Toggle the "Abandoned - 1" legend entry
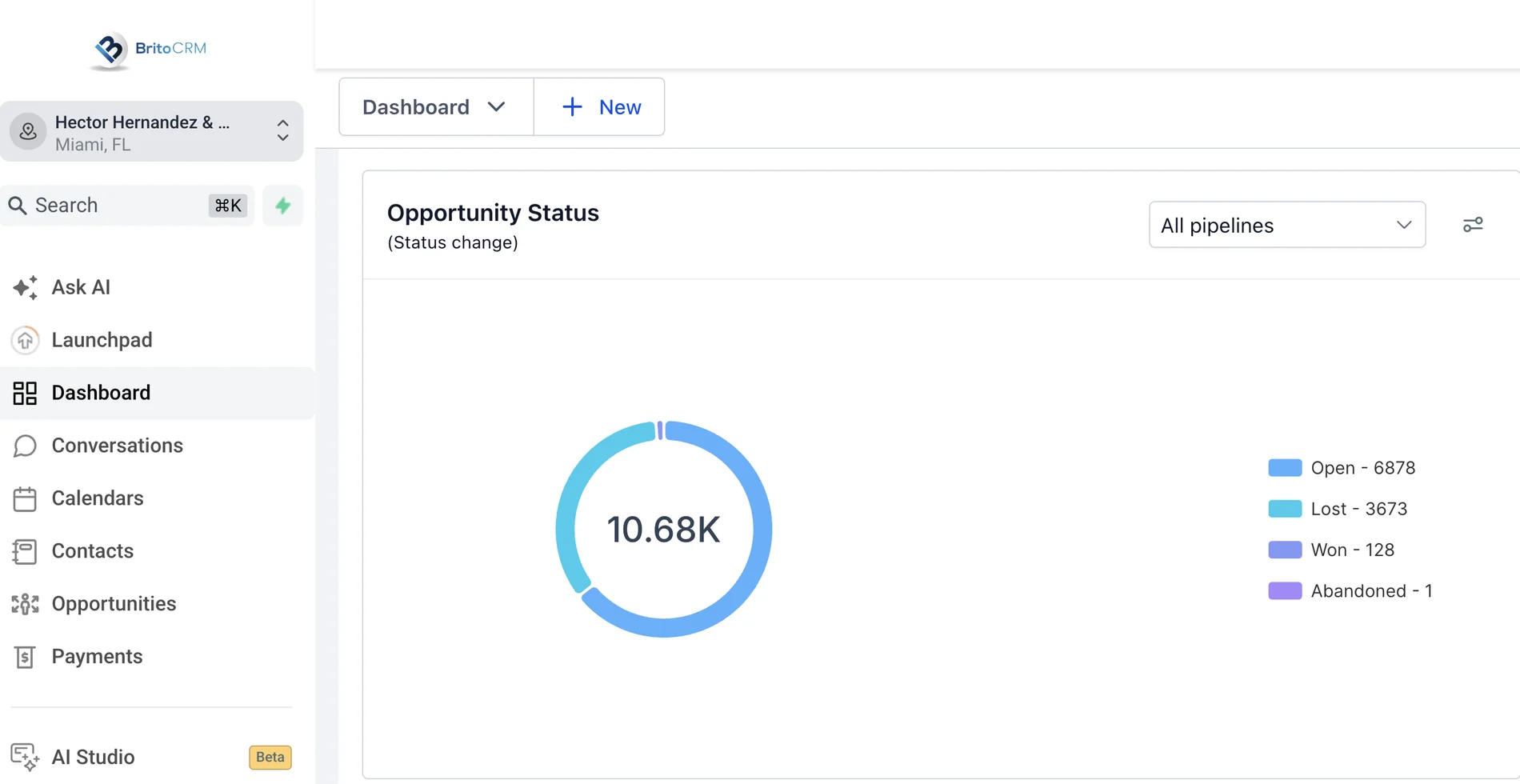Screen dimensions: 1520x784 coord(1350,590)
